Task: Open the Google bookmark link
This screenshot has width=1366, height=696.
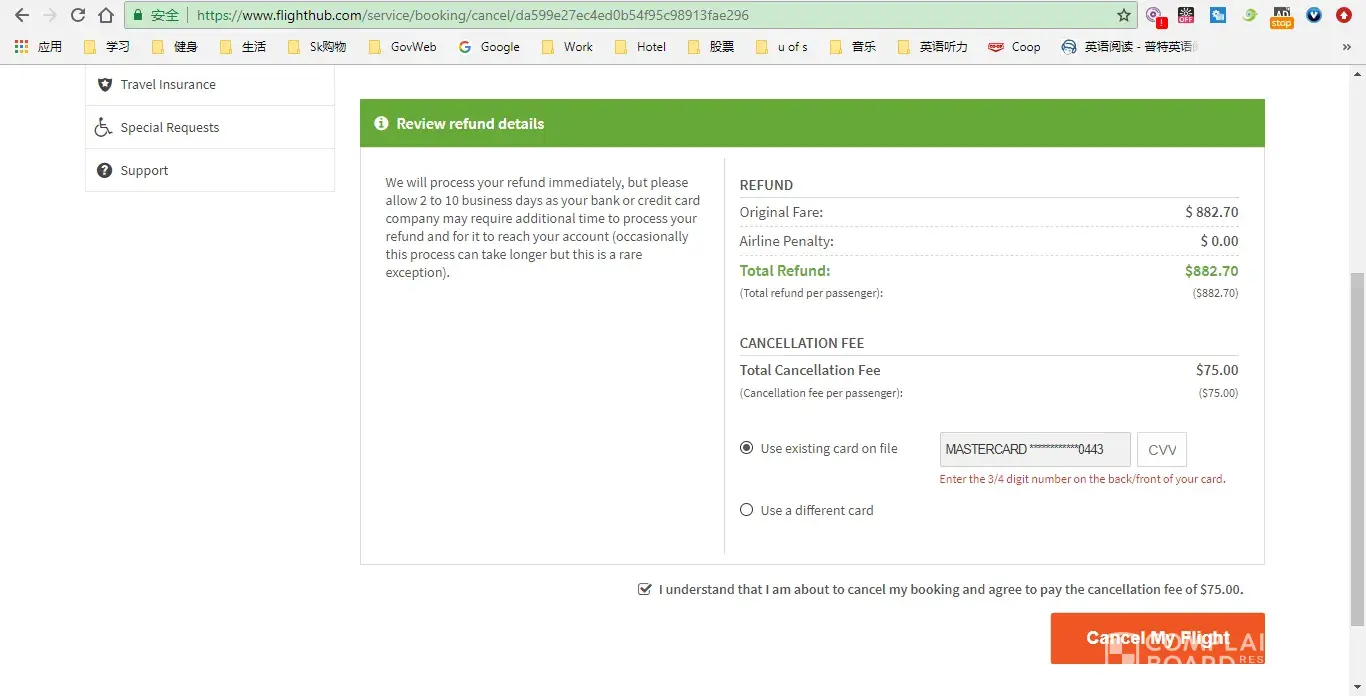Action: coord(489,46)
